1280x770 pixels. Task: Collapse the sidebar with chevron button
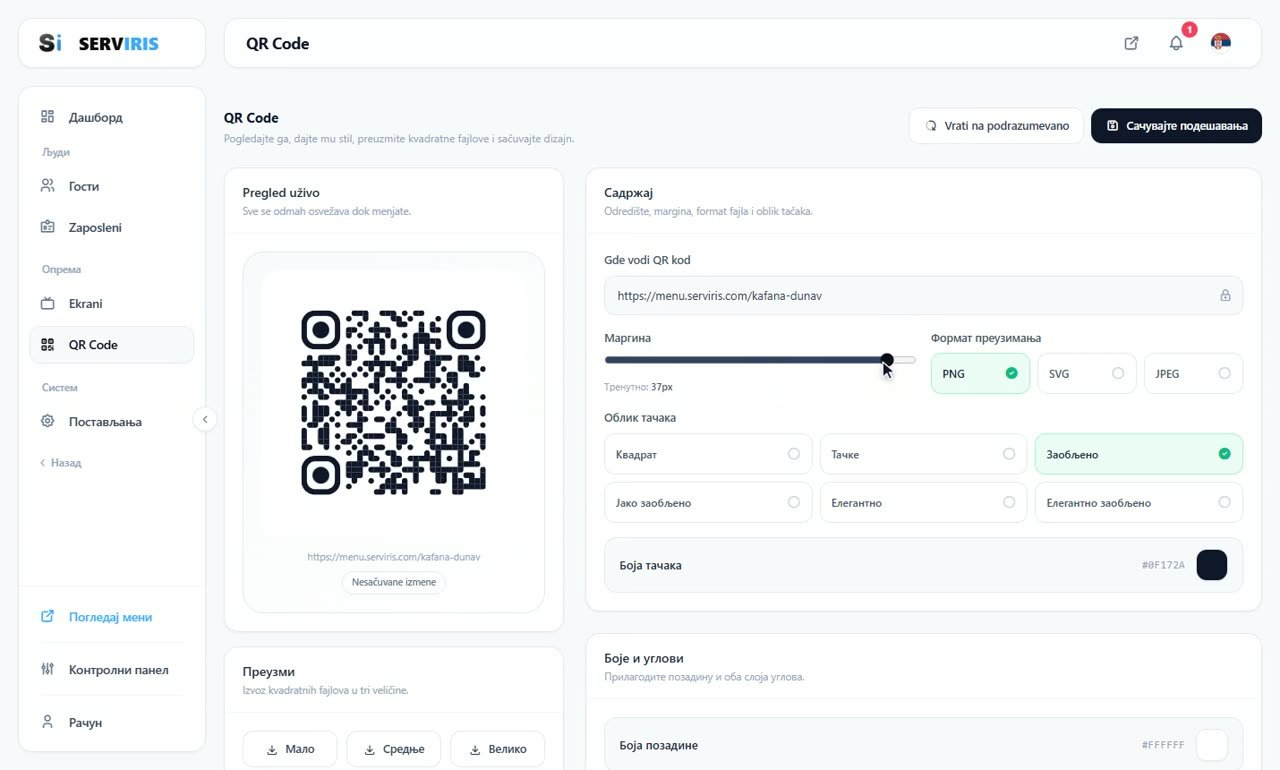[x=205, y=419]
